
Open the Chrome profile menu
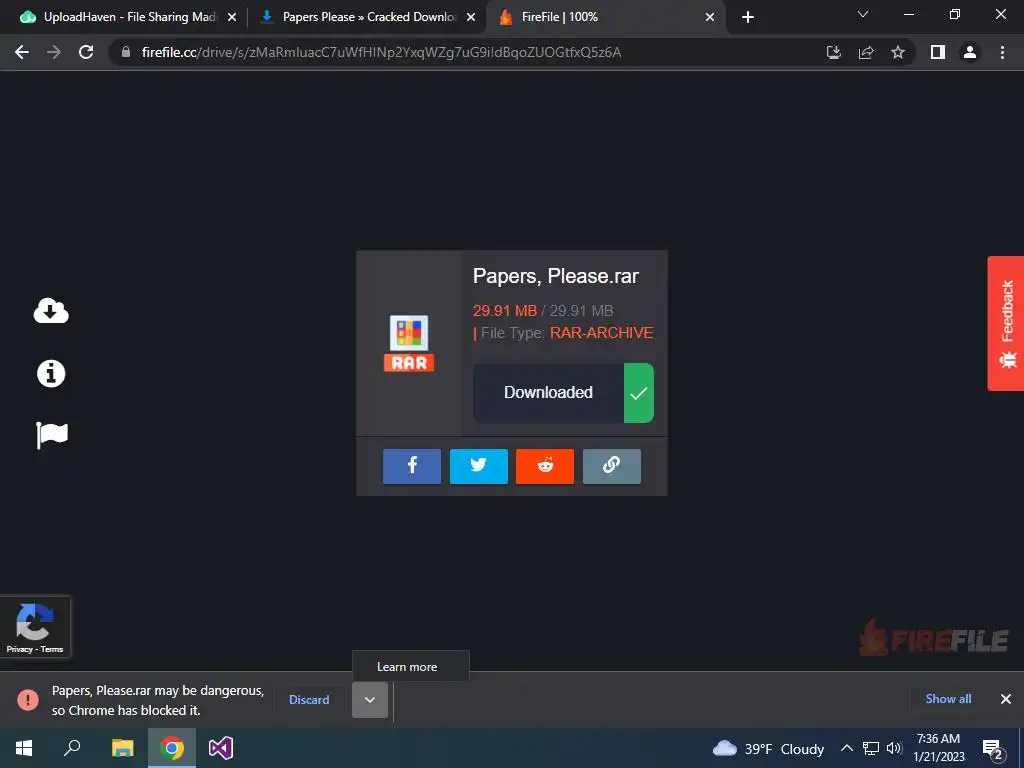pyautogui.click(x=970, y=52)
